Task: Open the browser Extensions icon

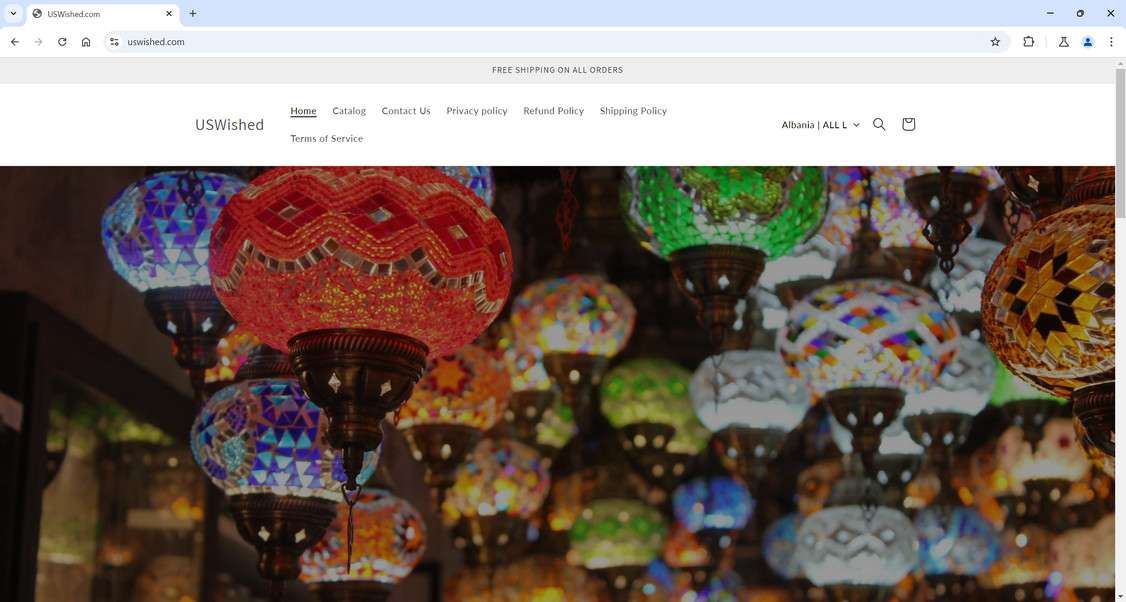Action: [1028, 42]
